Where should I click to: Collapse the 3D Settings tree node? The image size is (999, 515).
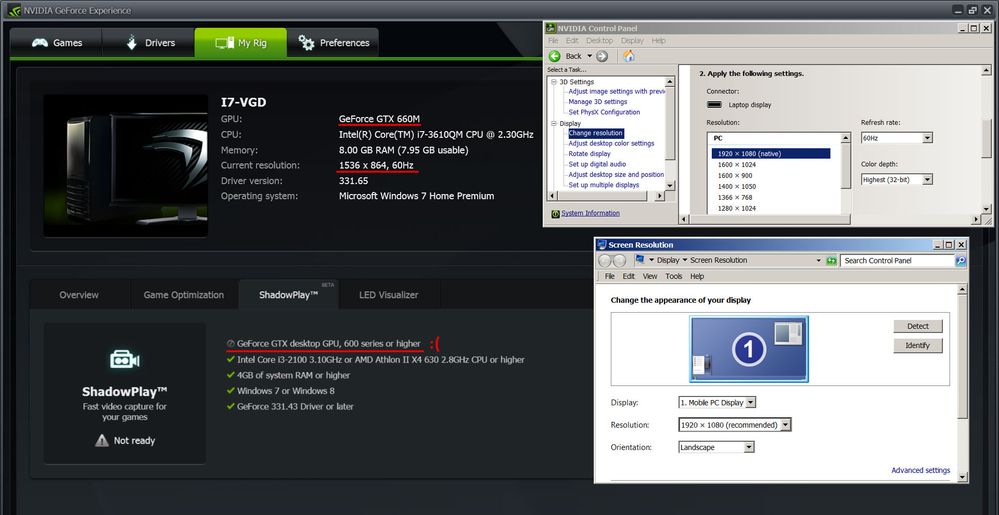pyautogui.click(x=554, y=82)
